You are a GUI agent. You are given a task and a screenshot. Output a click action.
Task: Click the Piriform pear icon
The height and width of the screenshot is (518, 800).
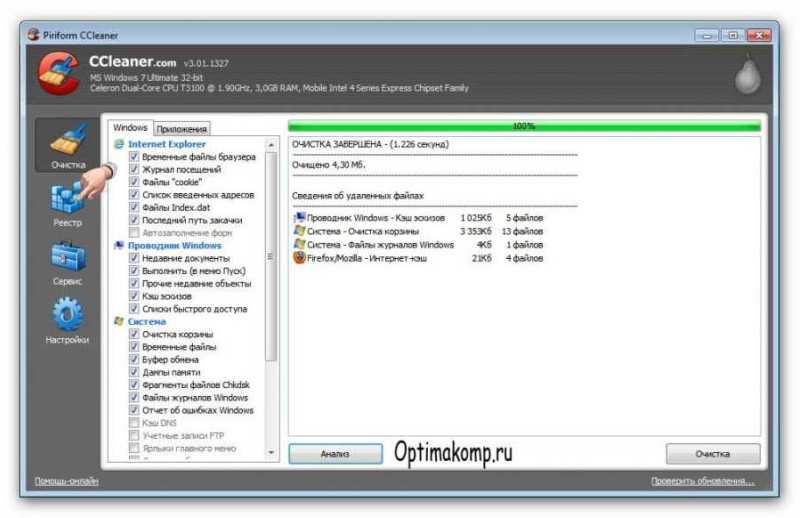pos(747,75)
